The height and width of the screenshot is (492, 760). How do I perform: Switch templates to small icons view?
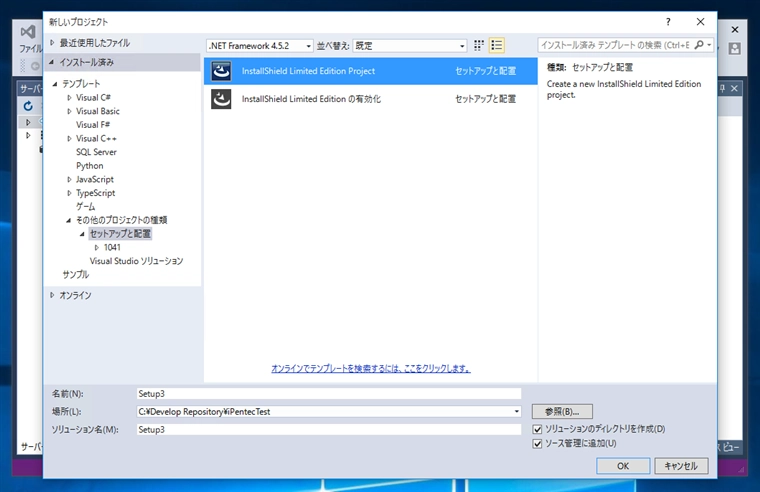point(479,46)
